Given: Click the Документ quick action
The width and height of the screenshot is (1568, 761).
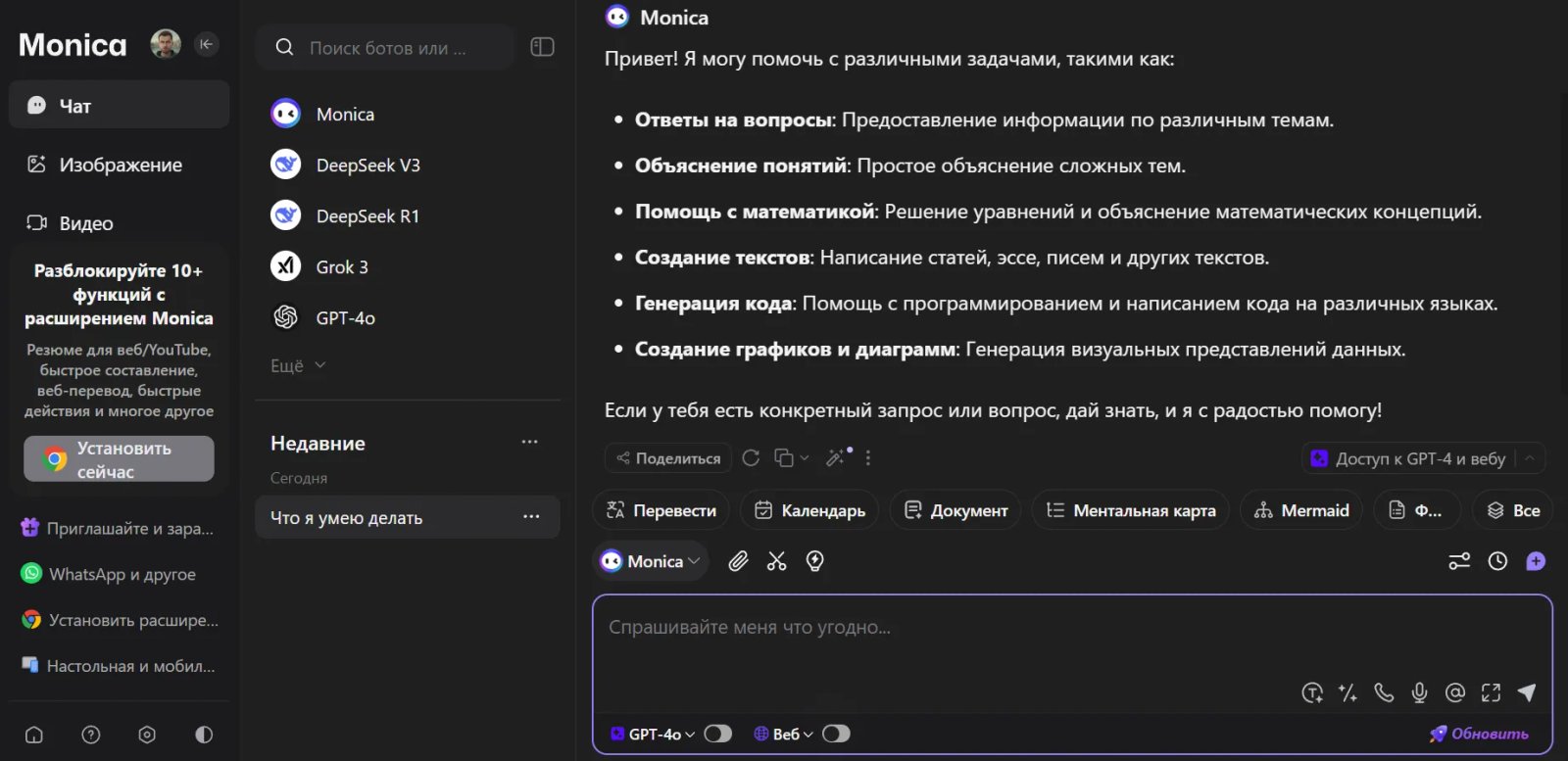Looking at the screenshot, I should click(x=955, y=510).
